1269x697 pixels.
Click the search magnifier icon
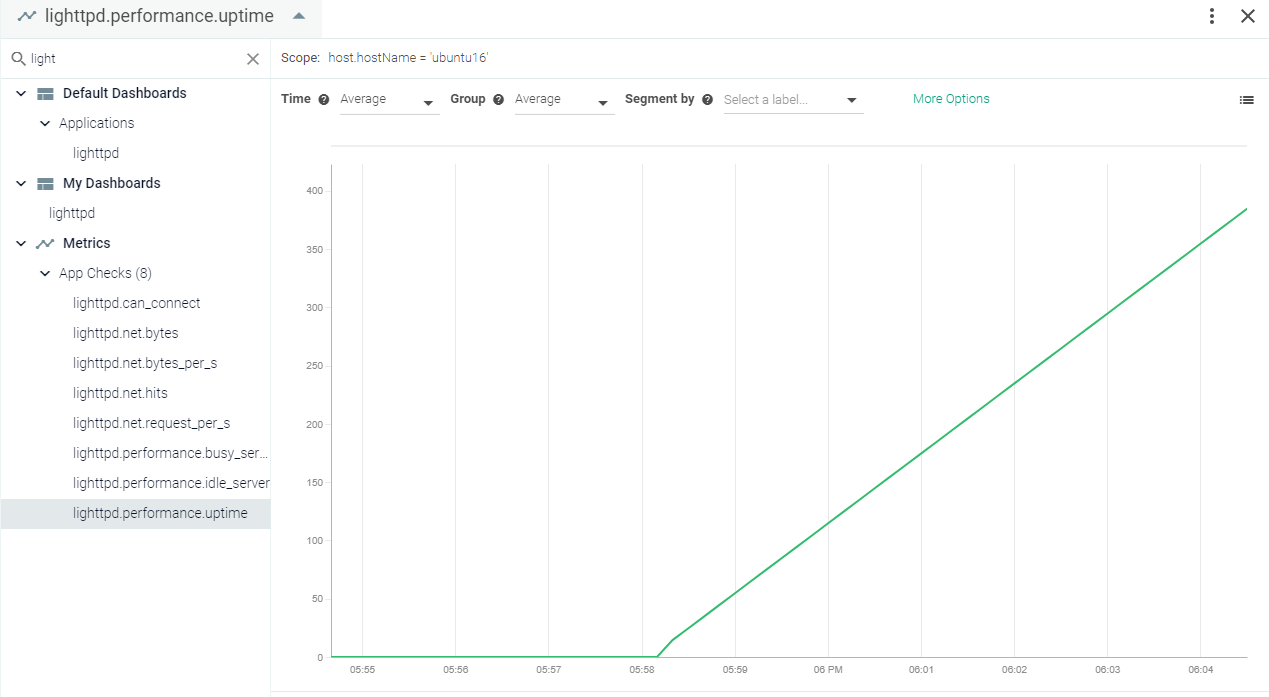click(x=18, y=59)
